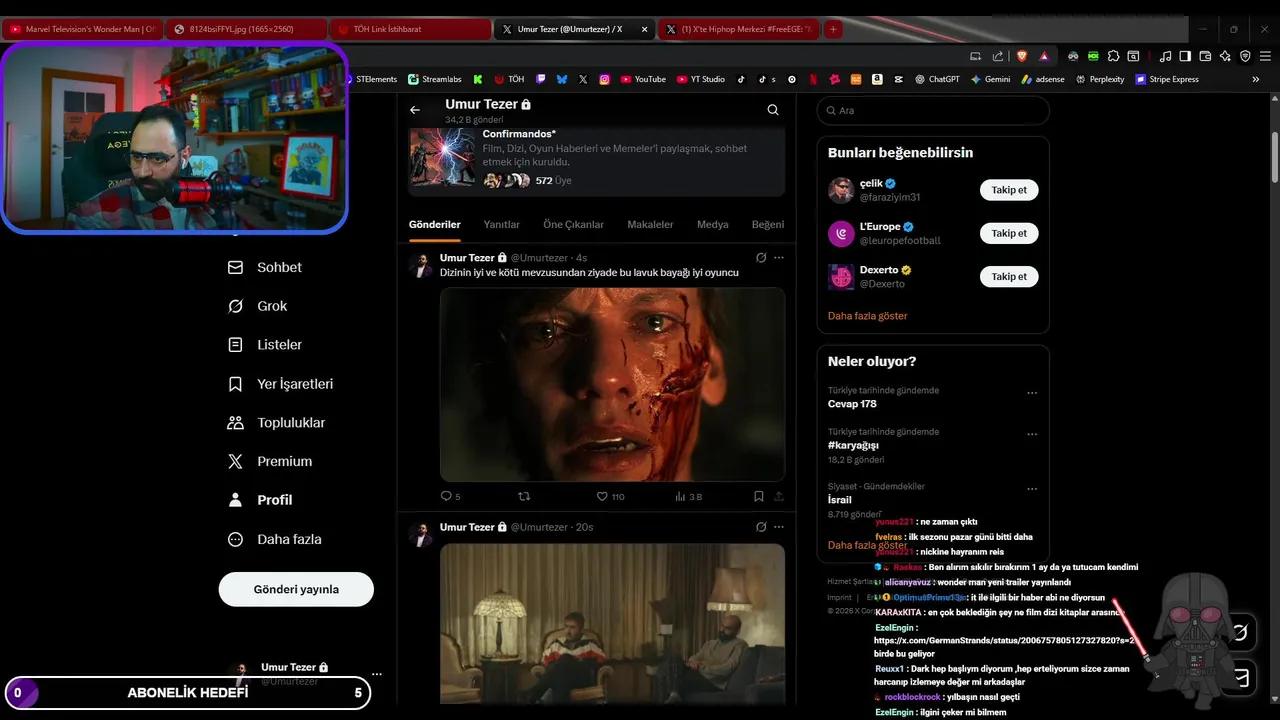Open the two men sitting room image

612,624
